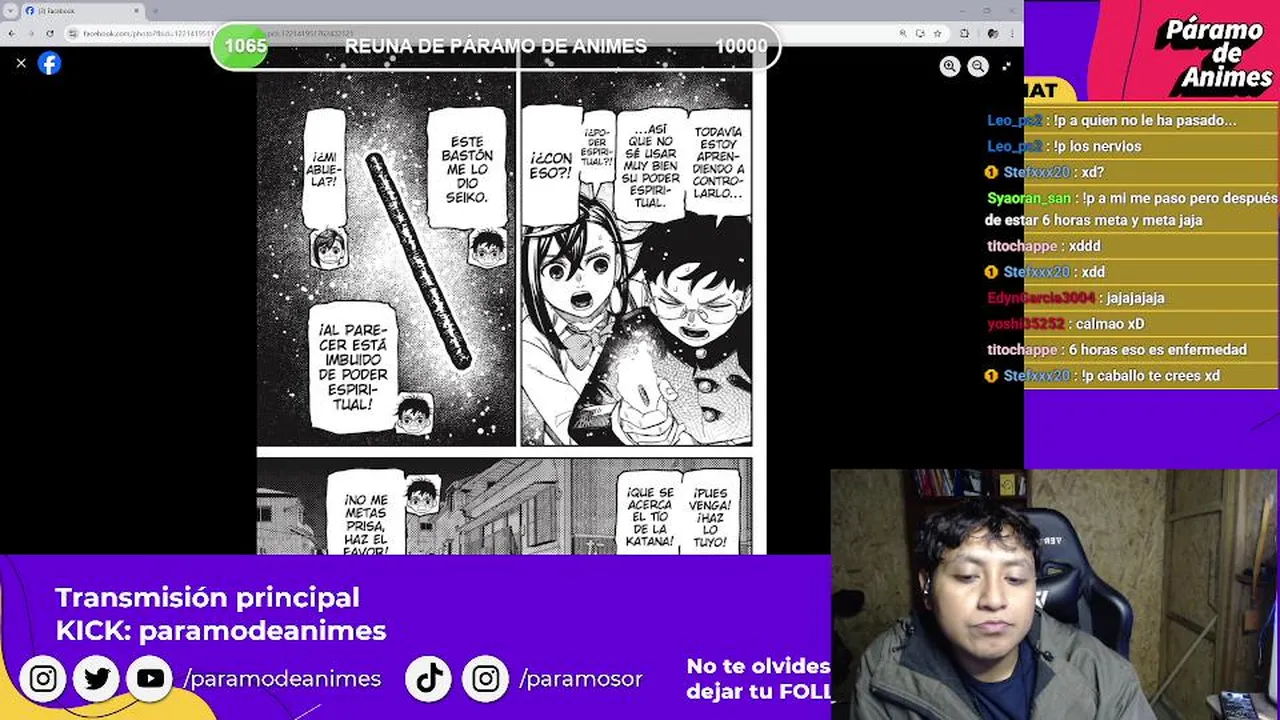The width and height of the screenshot is (1280, 720).
Task: Open the browser profile avatar
Action: pyautogui.click(x=992, y=33)
